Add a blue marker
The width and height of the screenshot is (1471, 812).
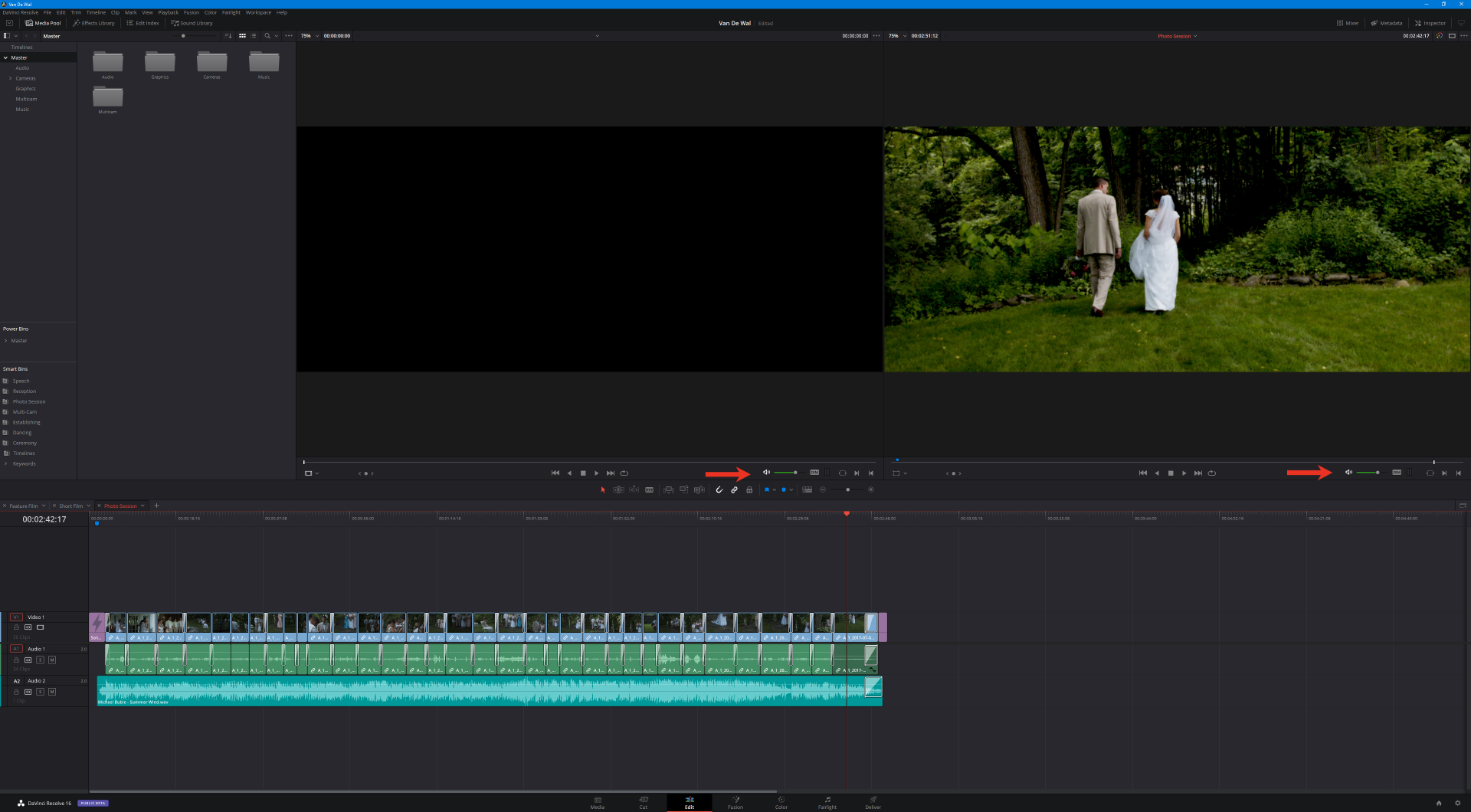pyautogui.click(x=783, y=489)
